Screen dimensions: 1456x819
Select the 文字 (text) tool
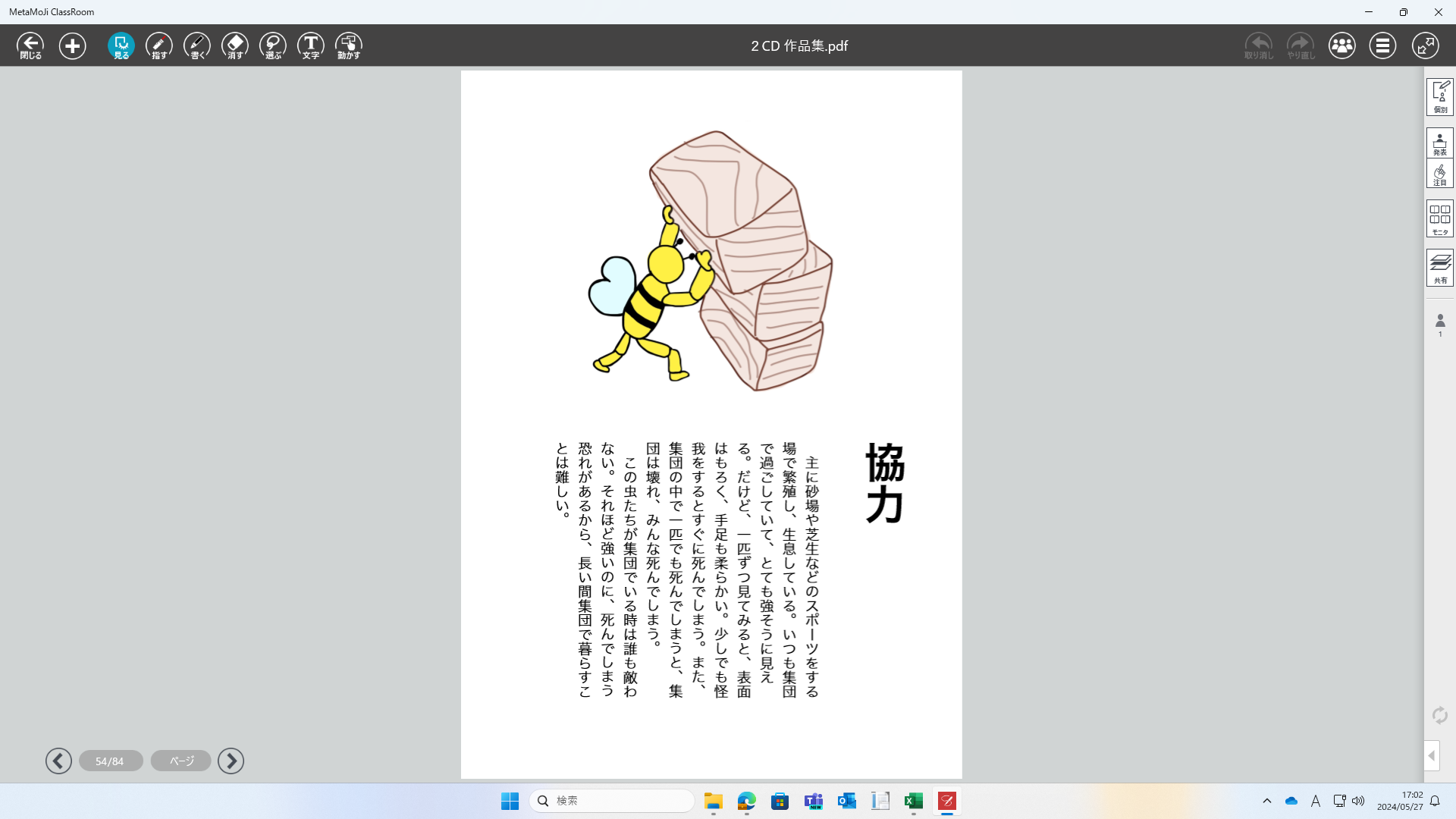311,45
